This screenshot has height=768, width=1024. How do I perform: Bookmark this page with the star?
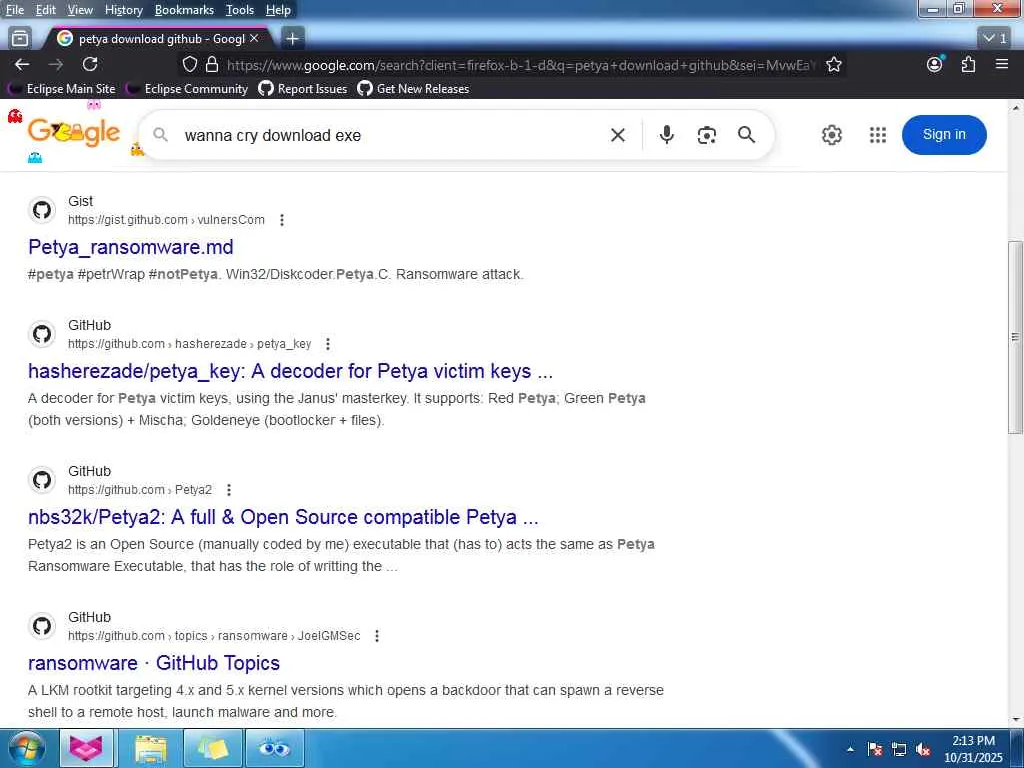tap(833, 64)
